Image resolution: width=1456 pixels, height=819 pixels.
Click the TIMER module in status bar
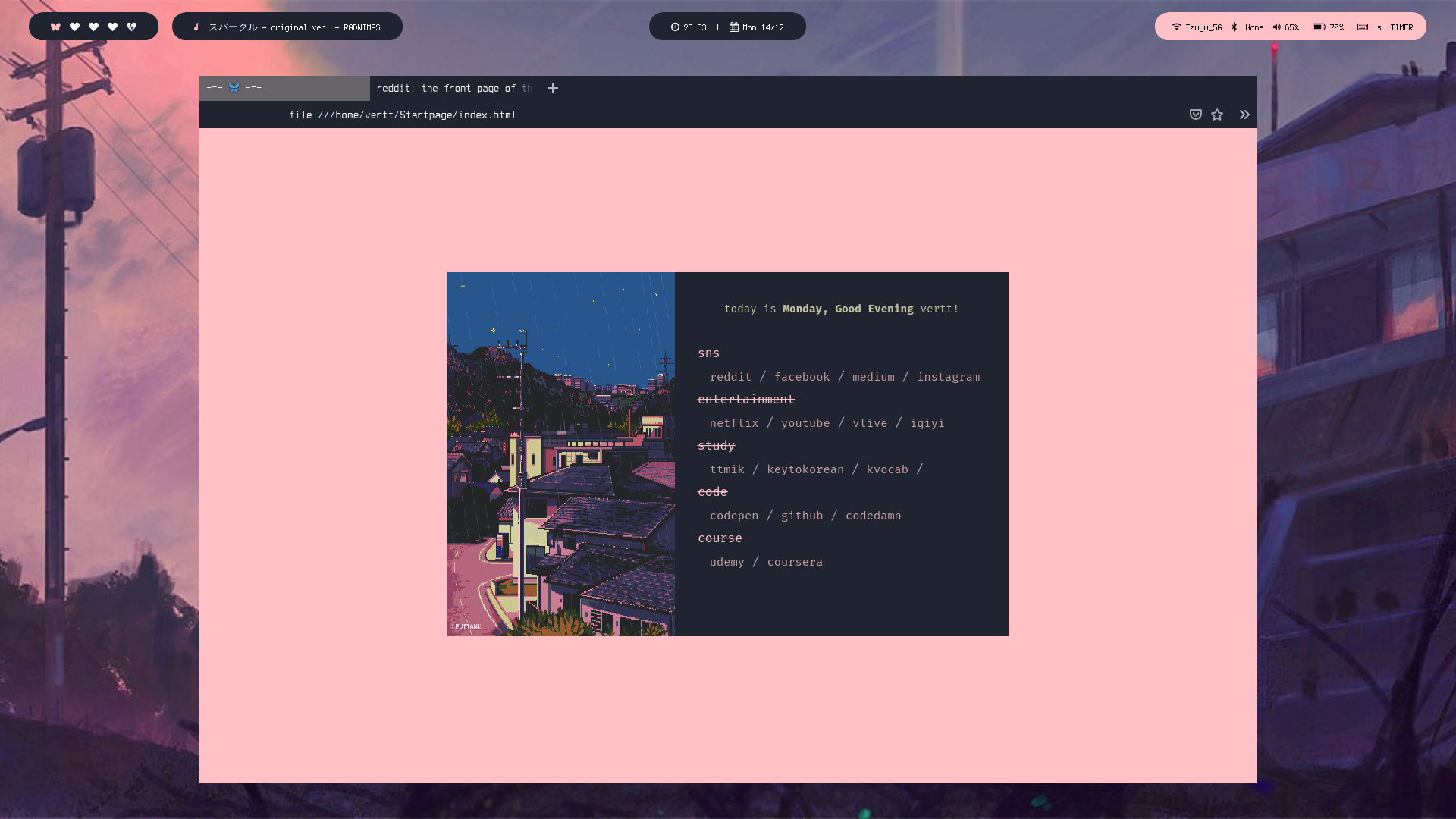point(1401,27)
